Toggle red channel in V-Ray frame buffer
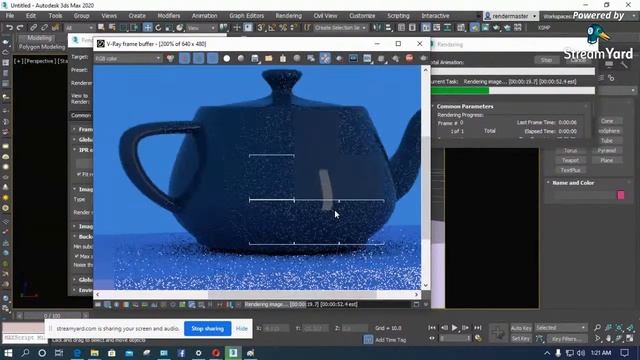 pos(184,58)
